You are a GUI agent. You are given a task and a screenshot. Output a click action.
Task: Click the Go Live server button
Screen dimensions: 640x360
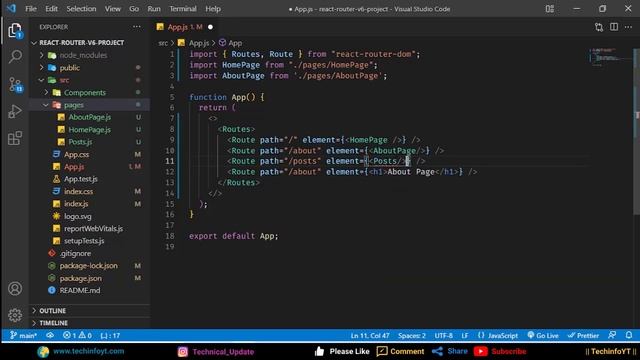pyautogui.click(x=542, y=336)
